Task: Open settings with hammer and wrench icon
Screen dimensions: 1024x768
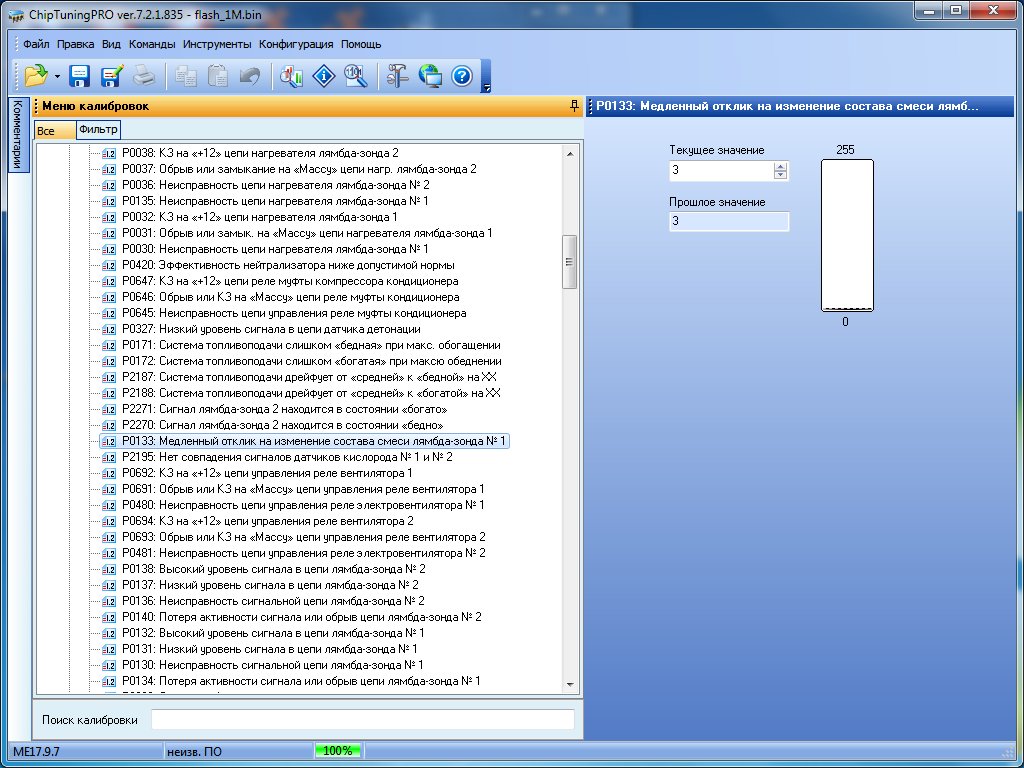Action: 398,75
